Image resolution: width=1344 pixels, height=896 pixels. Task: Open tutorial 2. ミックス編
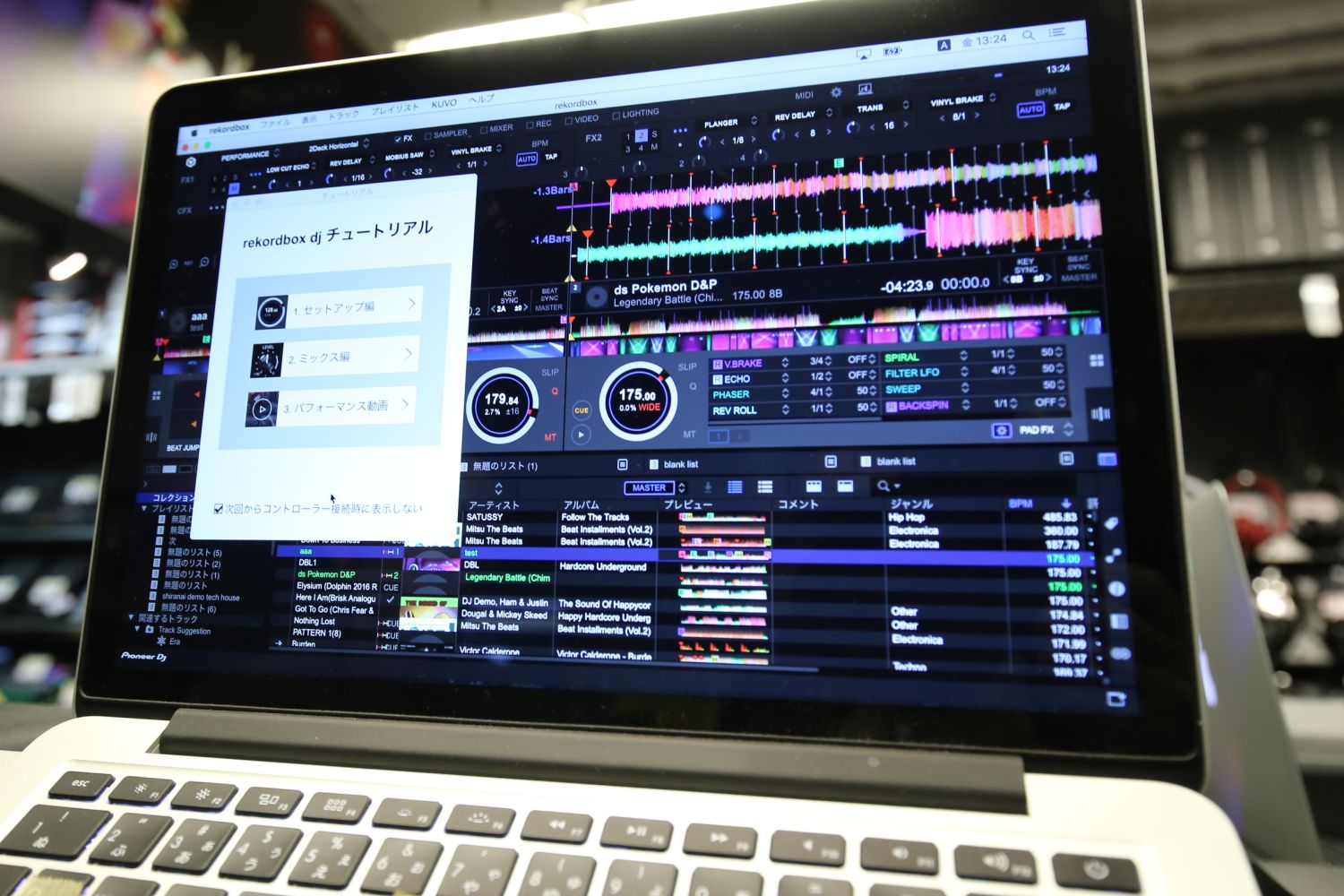(x=333, y=358)
